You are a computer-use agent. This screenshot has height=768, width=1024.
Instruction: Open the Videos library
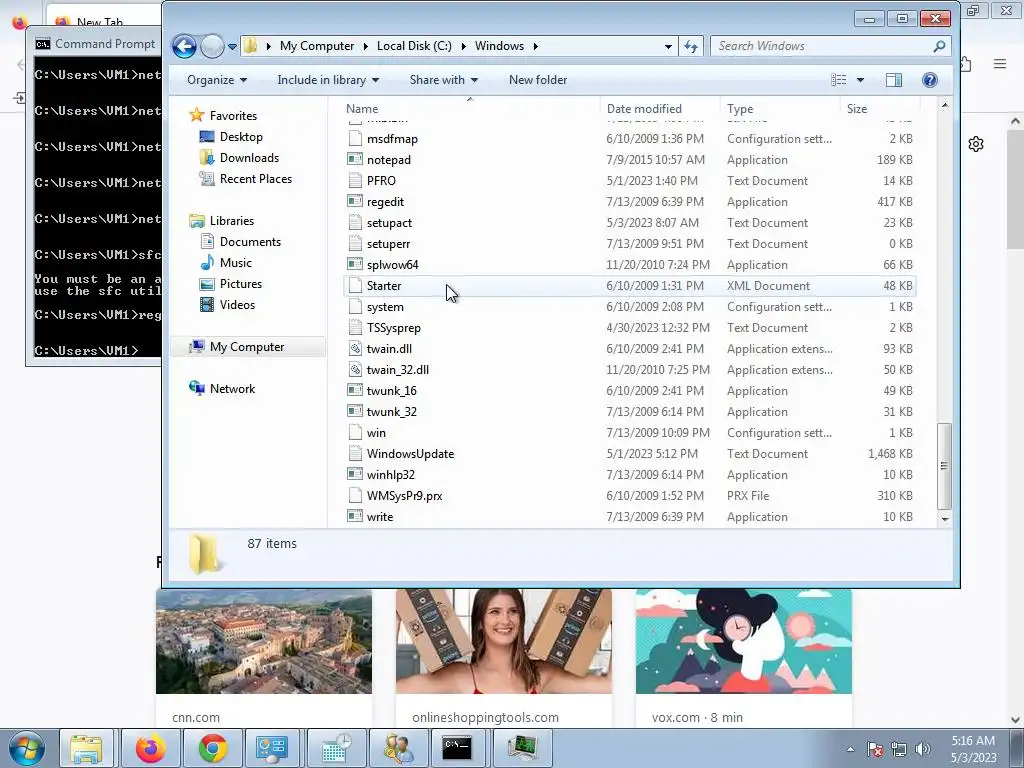tap(237, 305)
